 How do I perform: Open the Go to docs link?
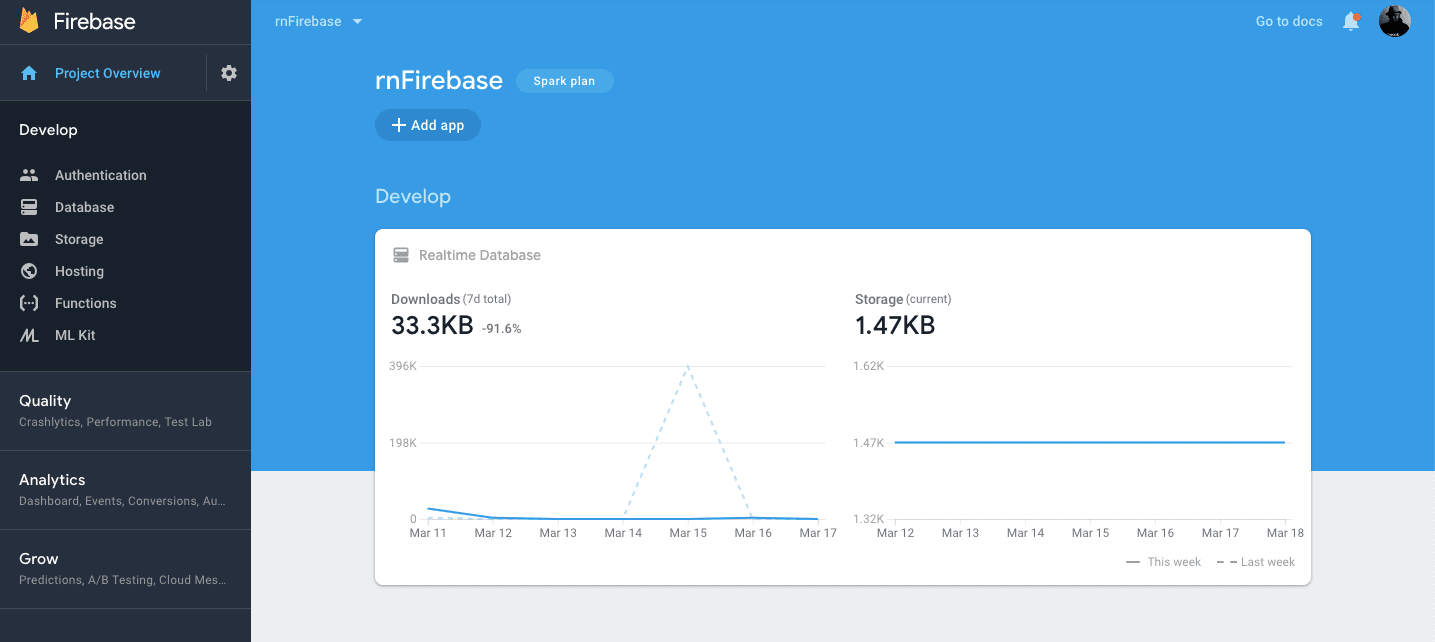pyautogui.click(x=1288, y=21)
